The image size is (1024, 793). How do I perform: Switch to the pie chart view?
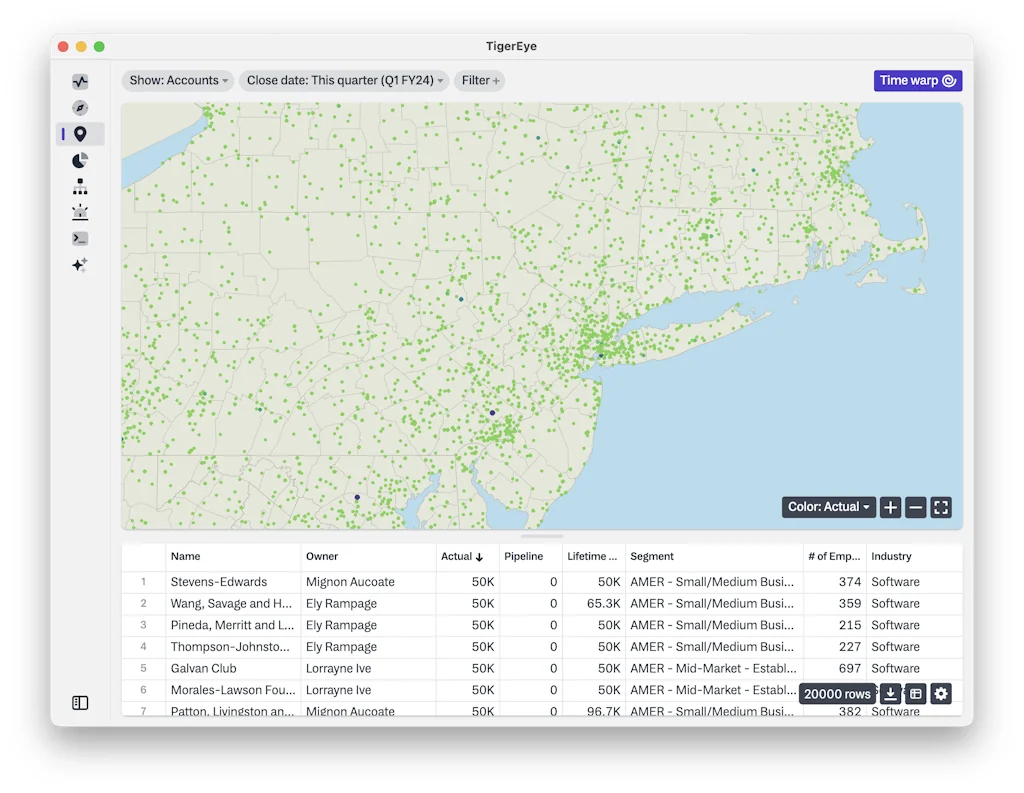click(80, 160)
